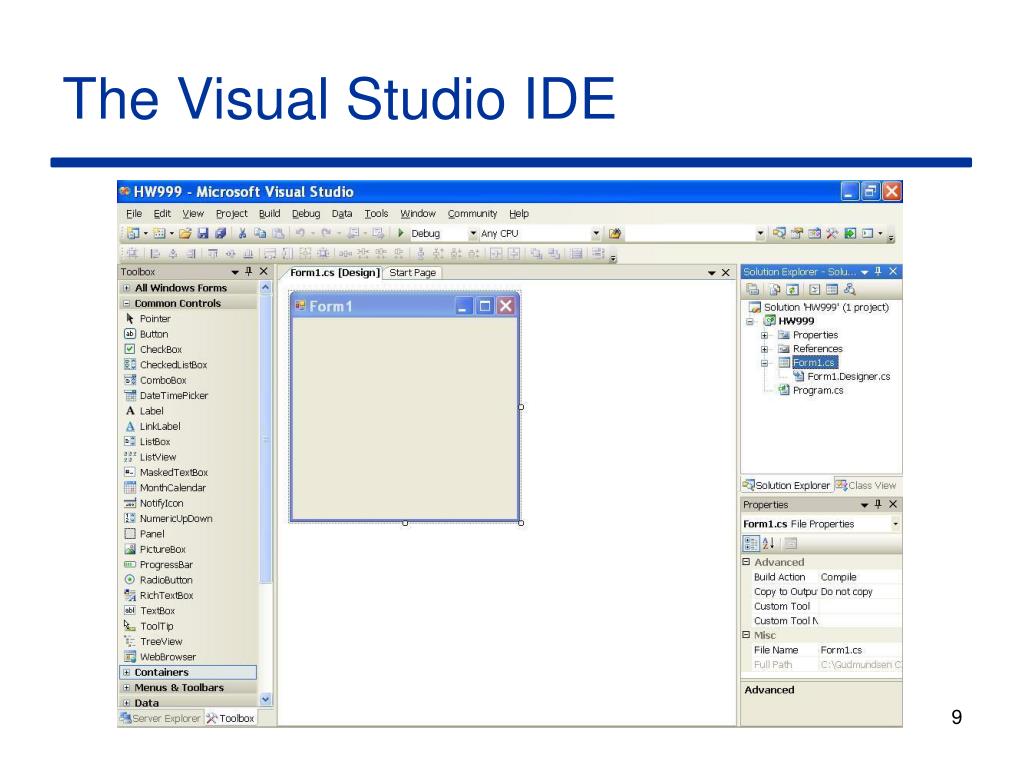Click the Save floppy disk icon
The height and width of the screenshot is (768, 1024).
[202, 233]
